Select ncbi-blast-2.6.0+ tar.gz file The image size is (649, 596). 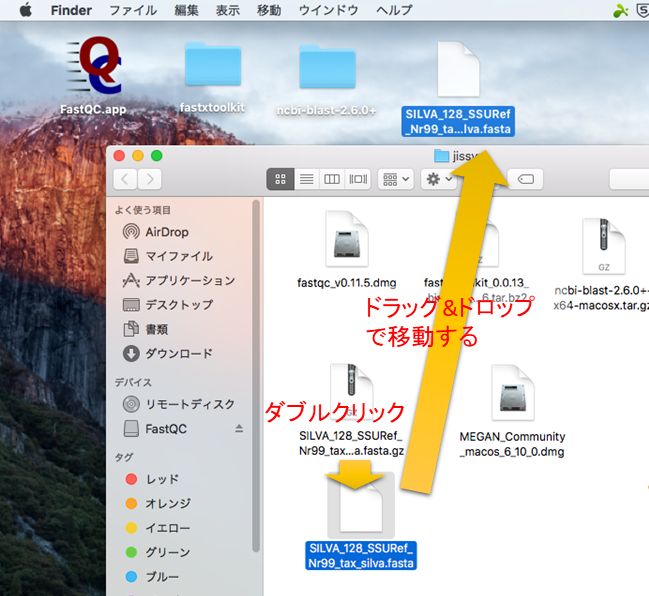click(x=603, y=246)
